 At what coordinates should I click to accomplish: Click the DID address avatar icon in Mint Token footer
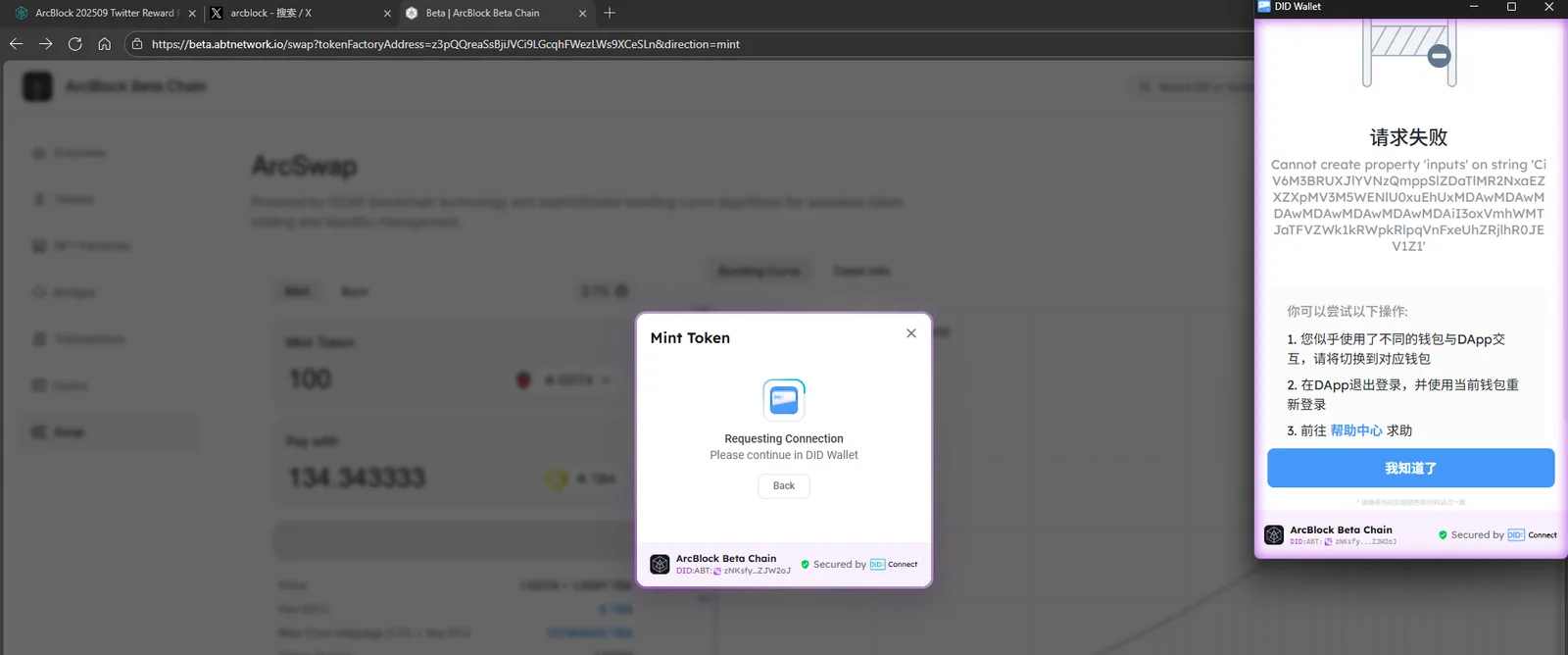click(x=717, y=571)
